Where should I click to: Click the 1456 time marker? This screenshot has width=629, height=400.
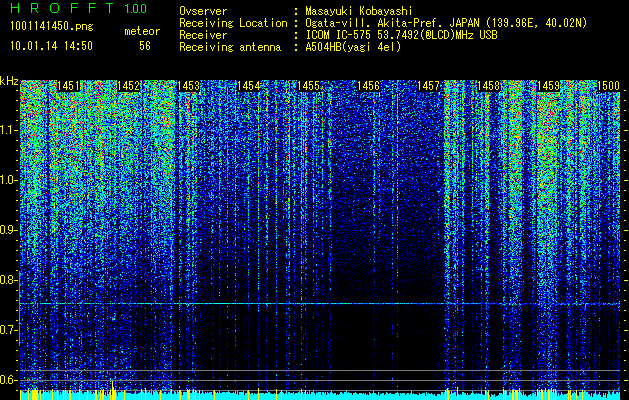coord(368,86)
